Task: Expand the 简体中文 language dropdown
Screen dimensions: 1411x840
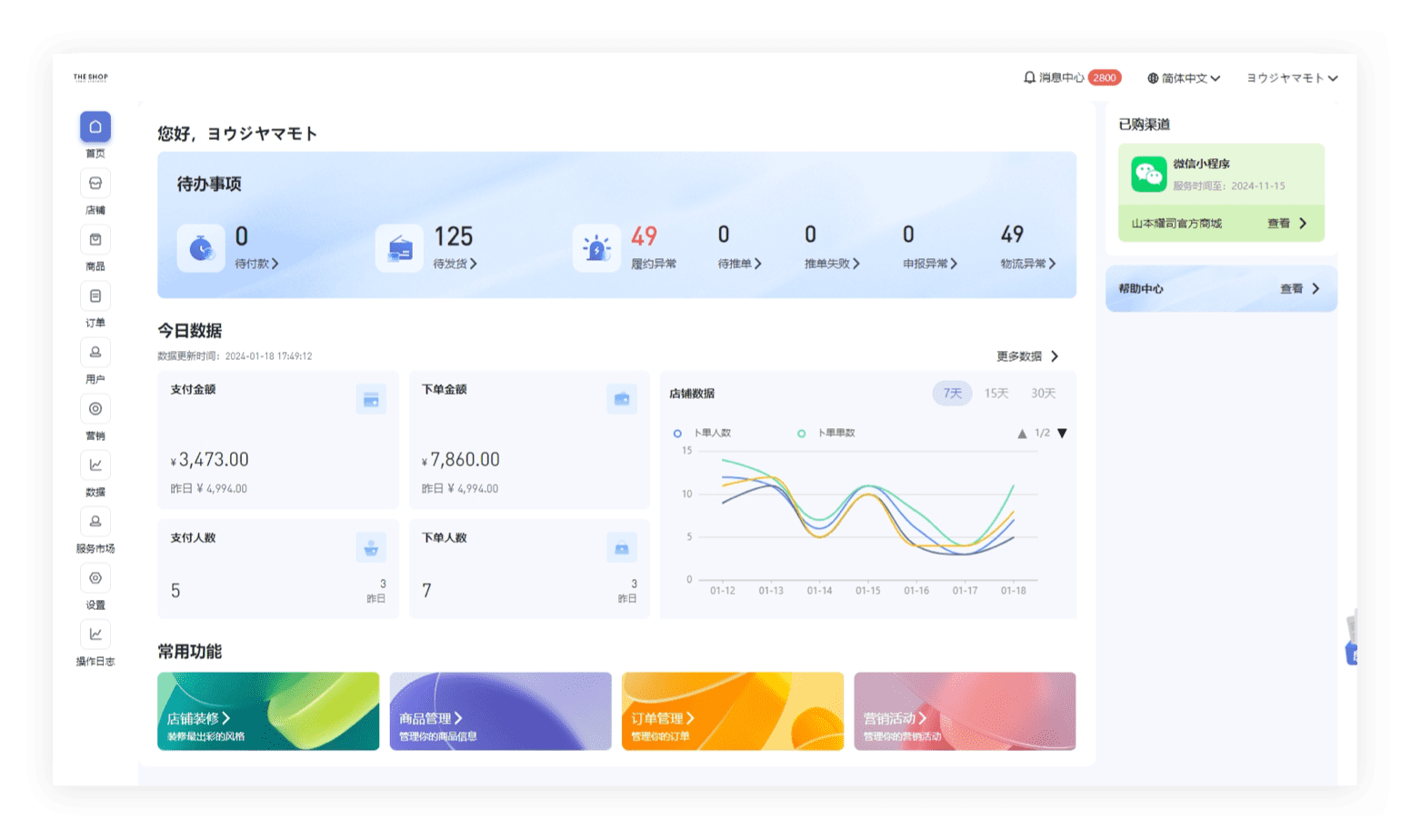Action: point(1183,78)
